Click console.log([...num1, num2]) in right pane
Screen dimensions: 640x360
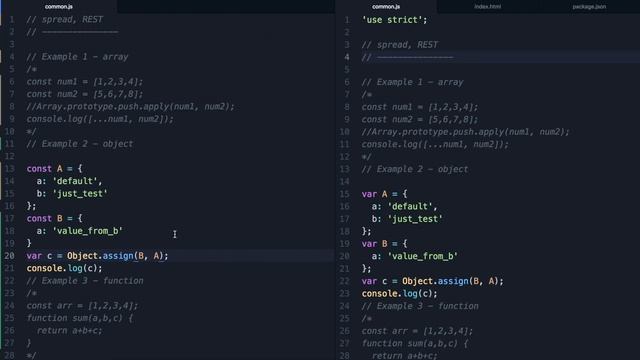tap(435, 144)
